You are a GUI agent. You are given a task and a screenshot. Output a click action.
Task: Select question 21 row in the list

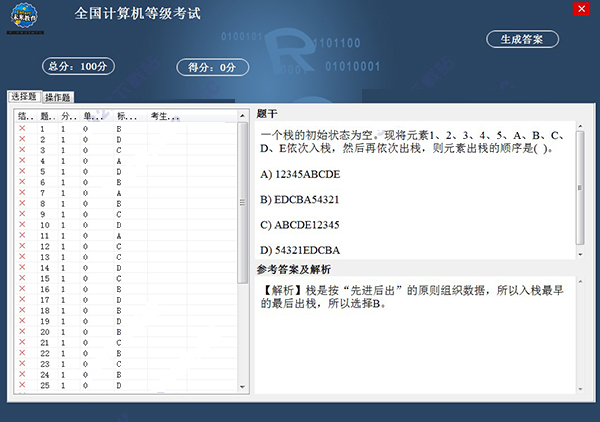[x=126, y=343]
